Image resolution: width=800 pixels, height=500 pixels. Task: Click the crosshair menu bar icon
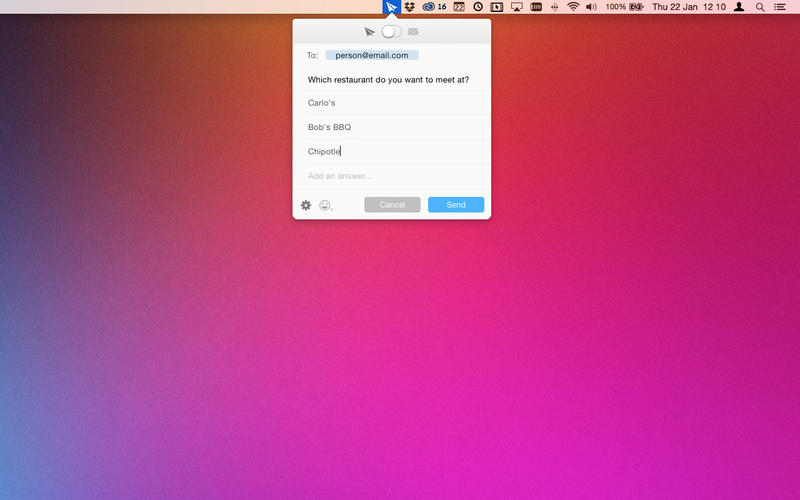pos(555,7)
